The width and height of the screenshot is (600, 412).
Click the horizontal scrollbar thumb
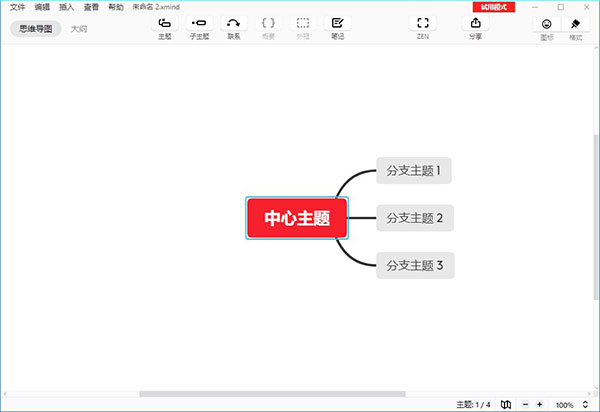tap(272, 394)
